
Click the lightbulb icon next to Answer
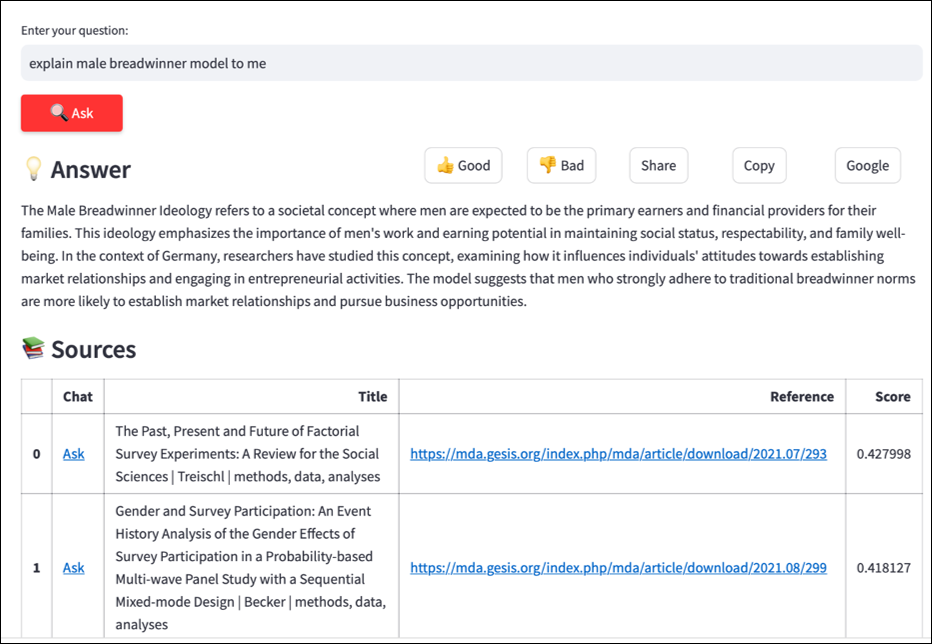click(33, 170)
